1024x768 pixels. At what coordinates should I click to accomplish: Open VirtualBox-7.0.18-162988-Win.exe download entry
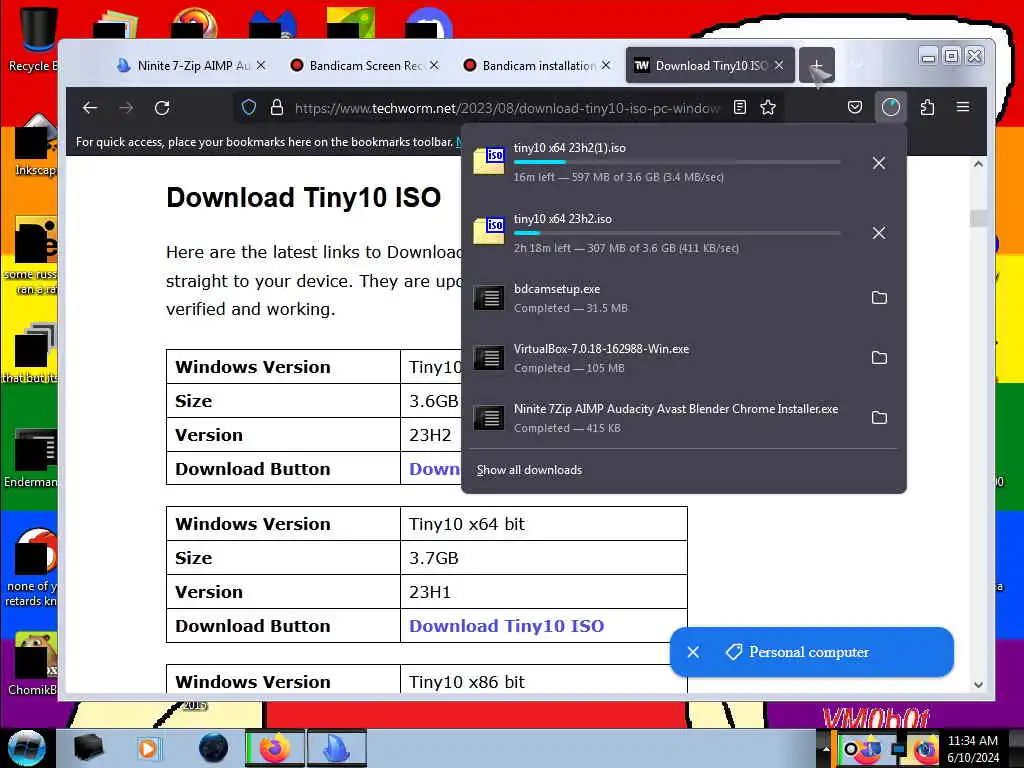[664, 358]
